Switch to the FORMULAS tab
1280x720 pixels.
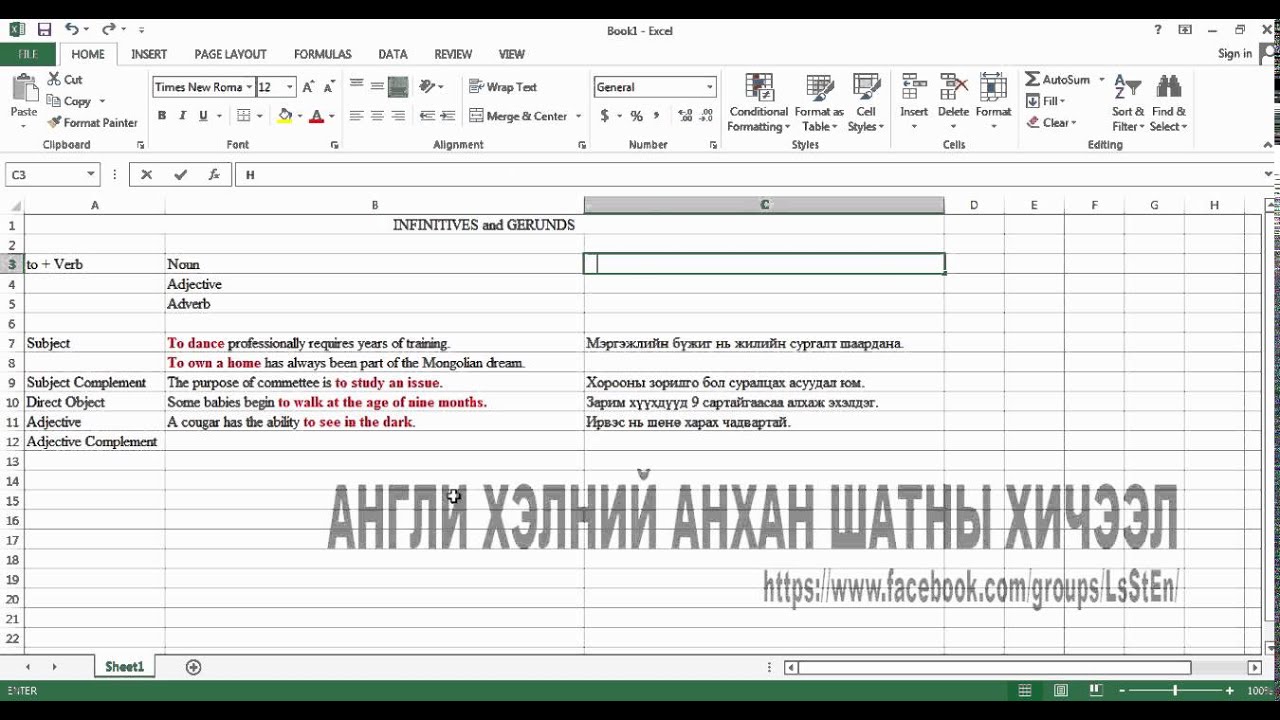(x=322, y=54)
